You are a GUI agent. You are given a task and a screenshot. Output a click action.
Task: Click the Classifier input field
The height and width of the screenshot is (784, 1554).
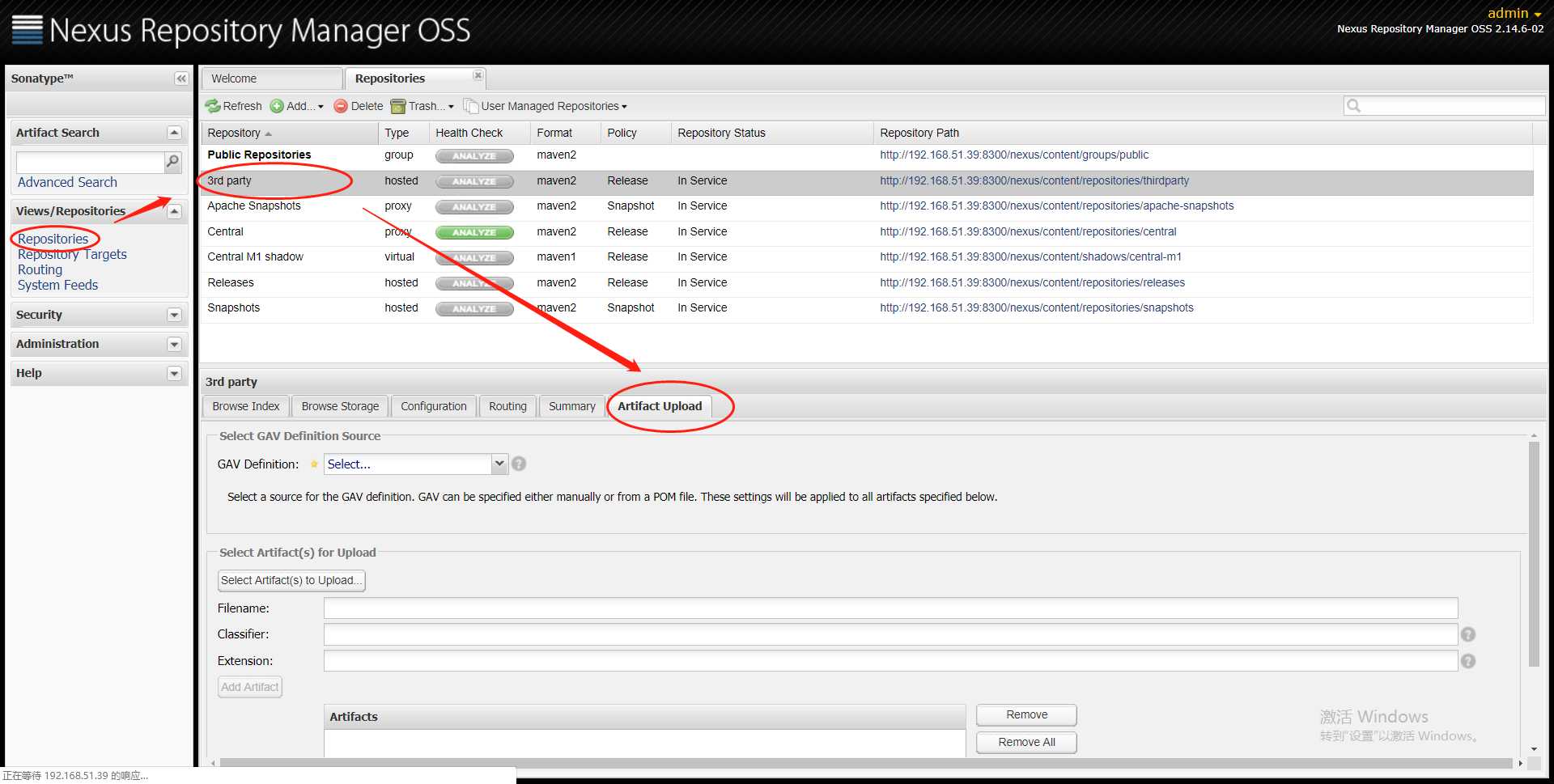pyautogui.click(x=890, y=634)
